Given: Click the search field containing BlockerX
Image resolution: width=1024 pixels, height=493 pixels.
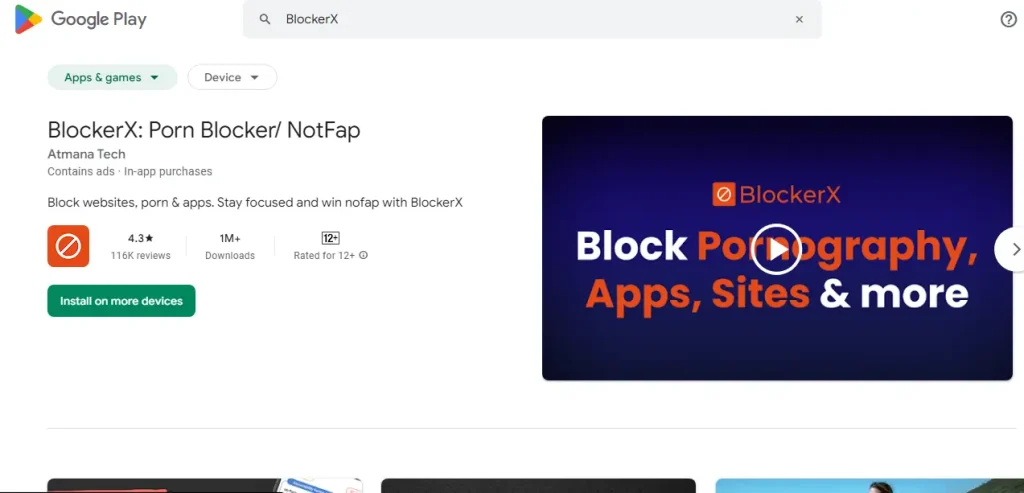Looking at the screenshot, I should (532, 20).
